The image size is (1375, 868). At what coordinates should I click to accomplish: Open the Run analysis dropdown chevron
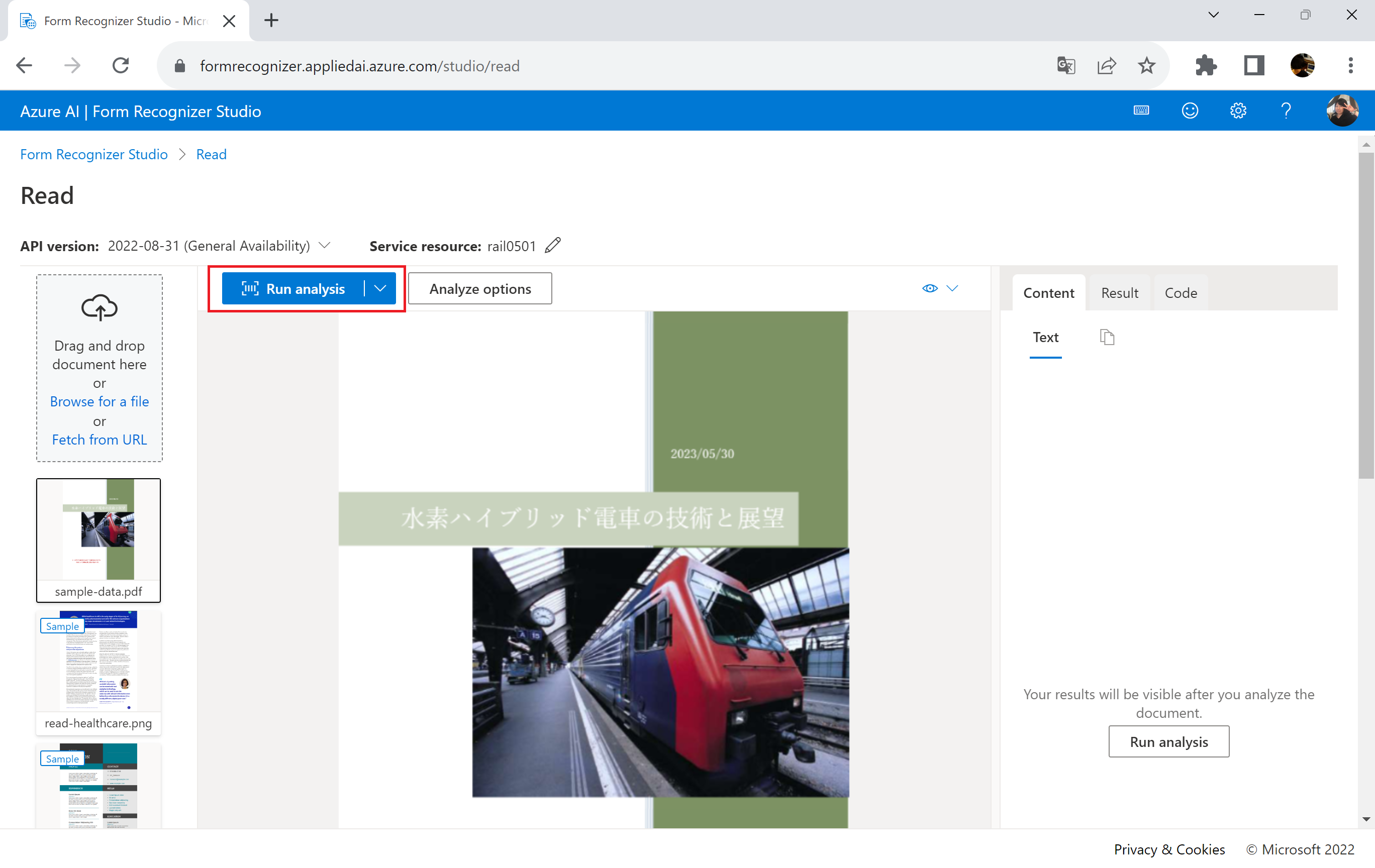pyautogui.click(x=380, y=288)
